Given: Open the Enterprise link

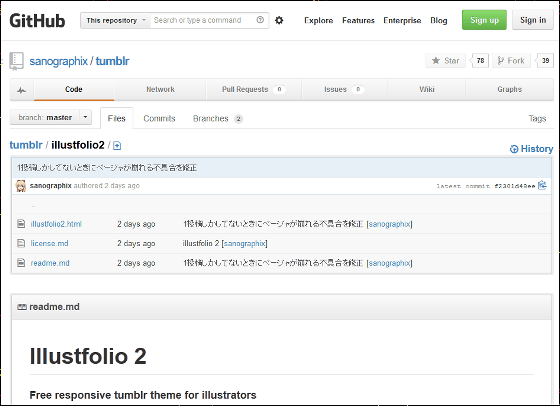Looking at the screenshot, I should [x=402, y=21].
